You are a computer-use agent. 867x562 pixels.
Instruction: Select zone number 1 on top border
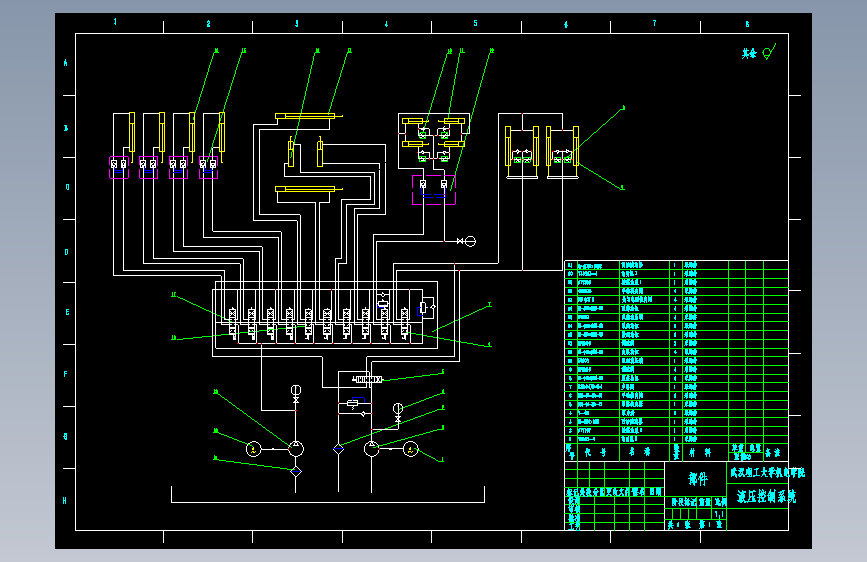click(115, 22)
